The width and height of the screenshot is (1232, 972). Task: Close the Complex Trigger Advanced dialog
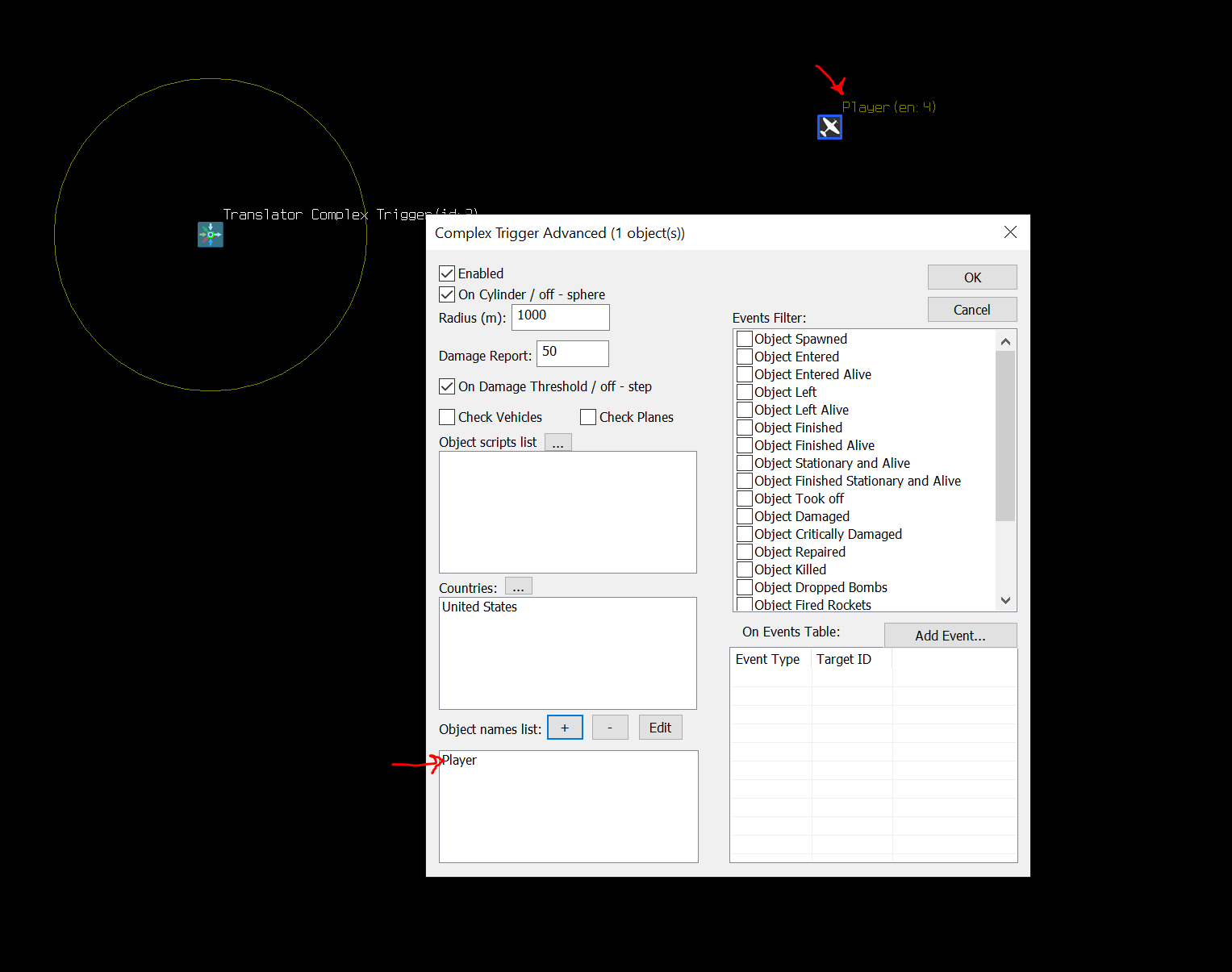pyautogui.click(x=1010, y=232)
